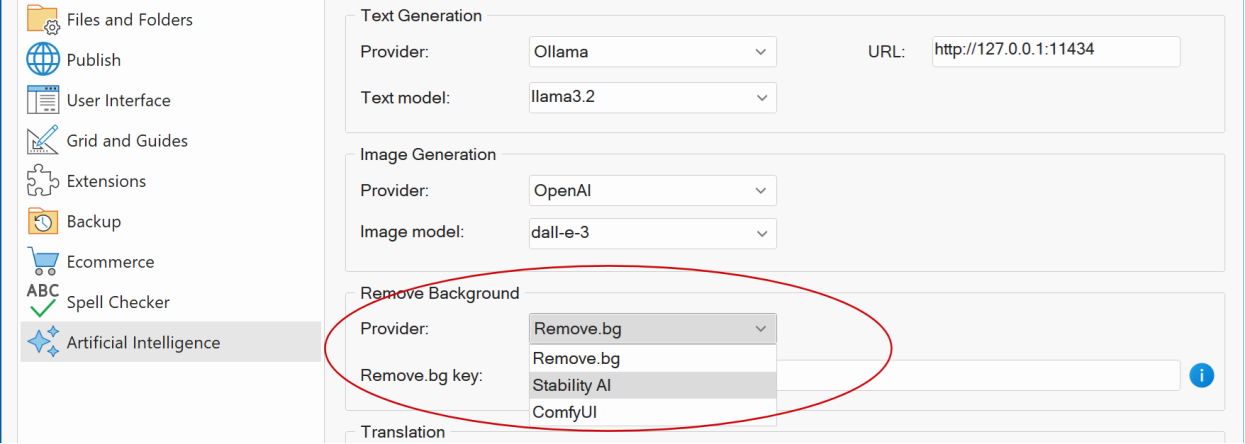Click the URL field containing http://127.0.0.1:11434
Viewport: 1245px width, 444px height.
pyautogui.click(x=1056, y=51)
